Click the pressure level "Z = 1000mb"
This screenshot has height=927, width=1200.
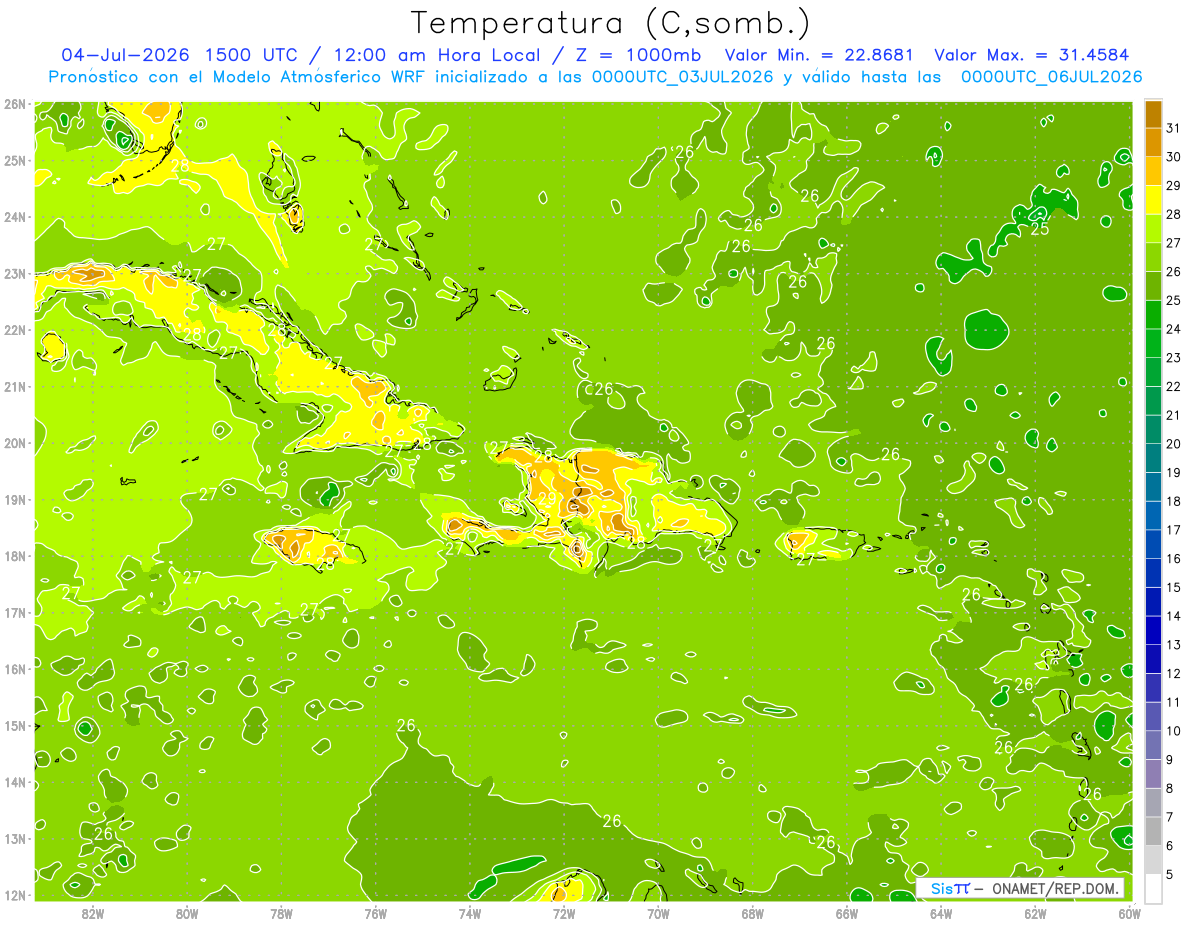634,55
